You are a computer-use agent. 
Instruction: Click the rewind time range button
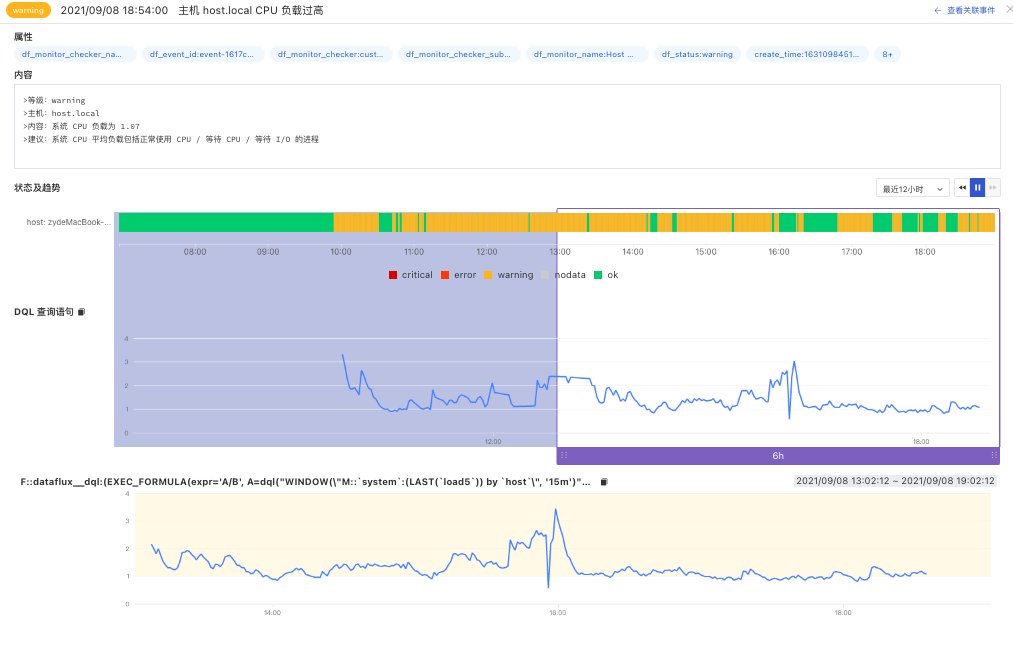pyautogui.click(x=962, y=188)
